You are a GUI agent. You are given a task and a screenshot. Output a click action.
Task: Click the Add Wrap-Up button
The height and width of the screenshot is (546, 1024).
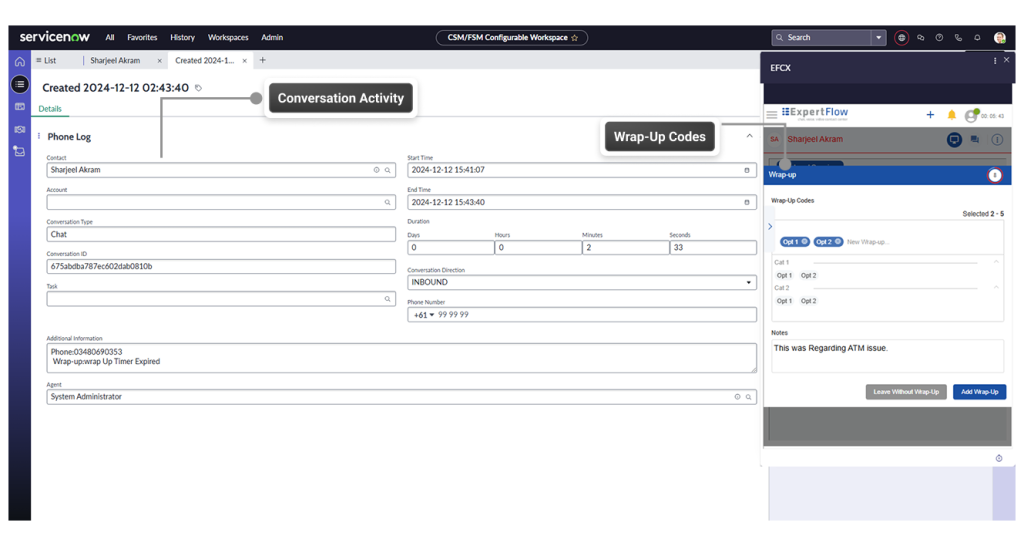click(x=979, y=392)
